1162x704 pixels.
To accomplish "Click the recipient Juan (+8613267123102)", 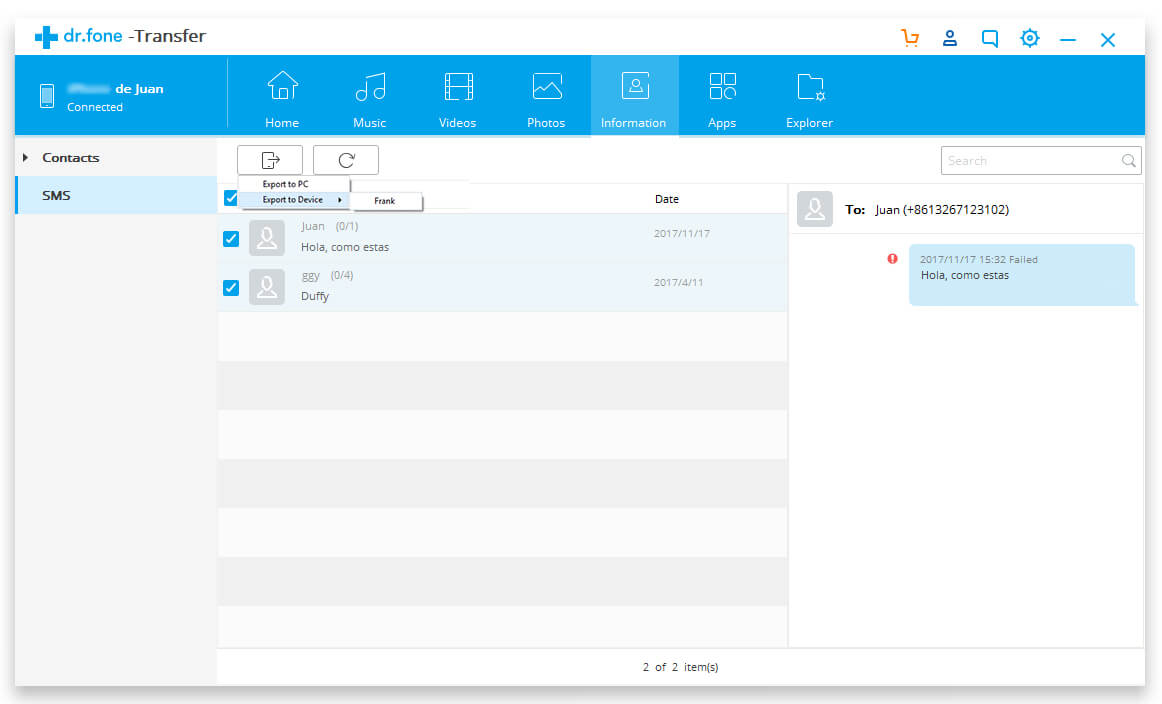I will [942, 210].
